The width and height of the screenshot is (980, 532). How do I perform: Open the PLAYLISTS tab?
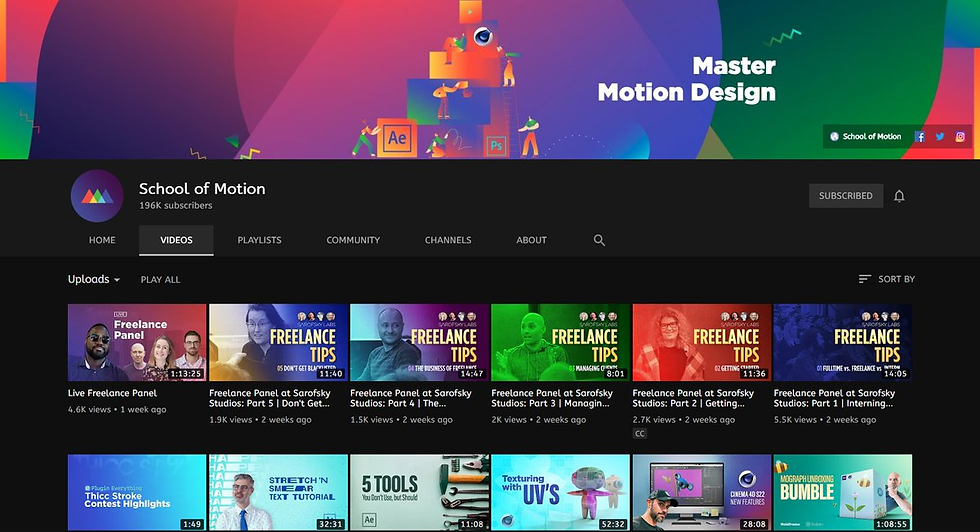click(259, 240)
